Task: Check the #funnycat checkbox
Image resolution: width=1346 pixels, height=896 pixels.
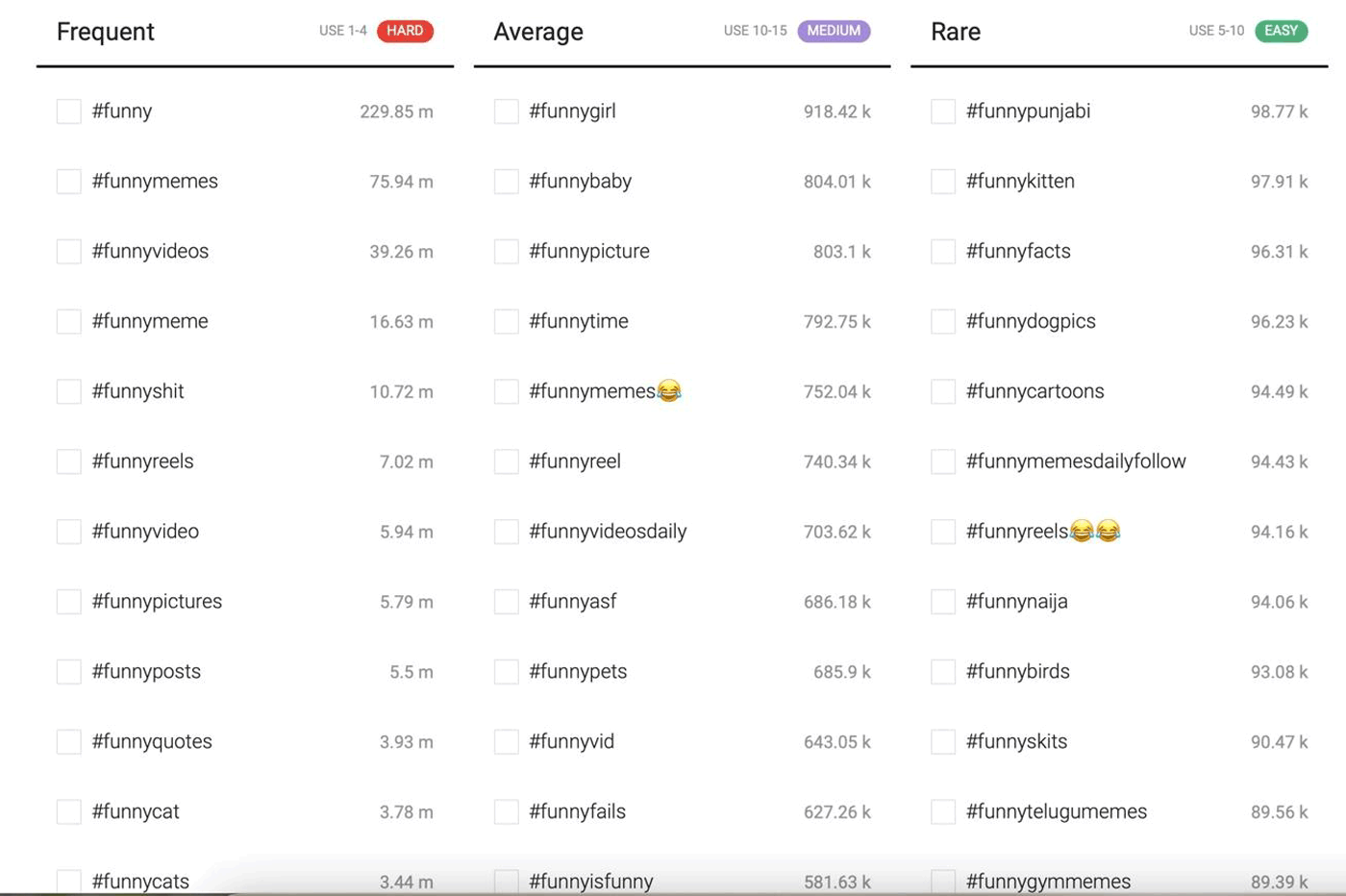Action: point(68,811)
